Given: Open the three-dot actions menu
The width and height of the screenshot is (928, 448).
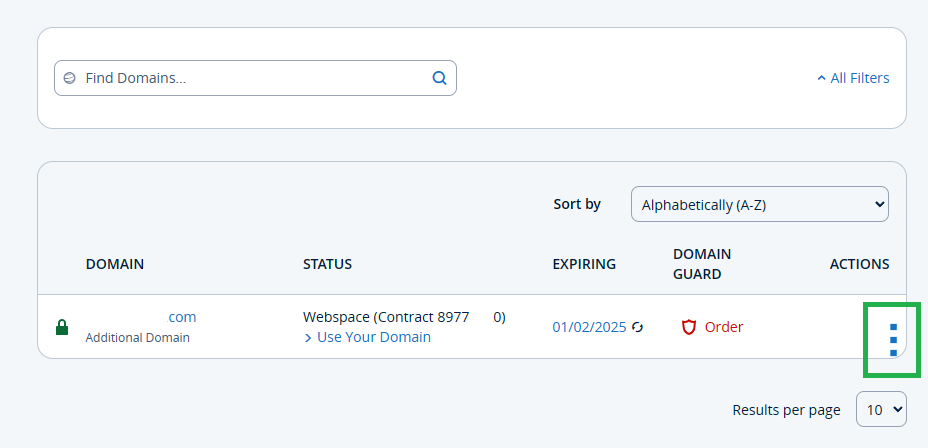Looking at the screenshot, I should click(x=894, y=340).
